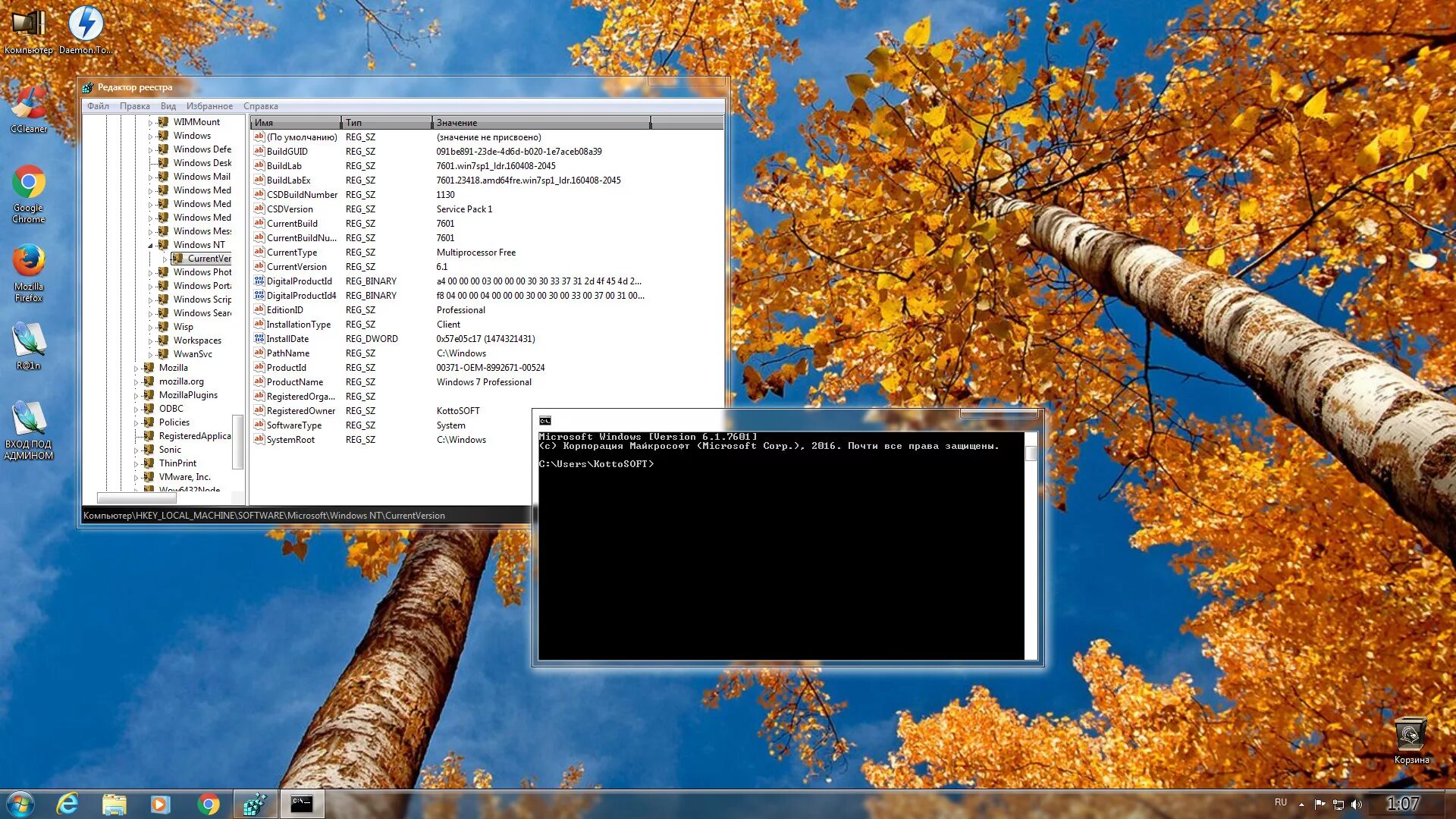Click the Windows Start button
Screen dimensions: 1456x819
[x=20, y=804]
